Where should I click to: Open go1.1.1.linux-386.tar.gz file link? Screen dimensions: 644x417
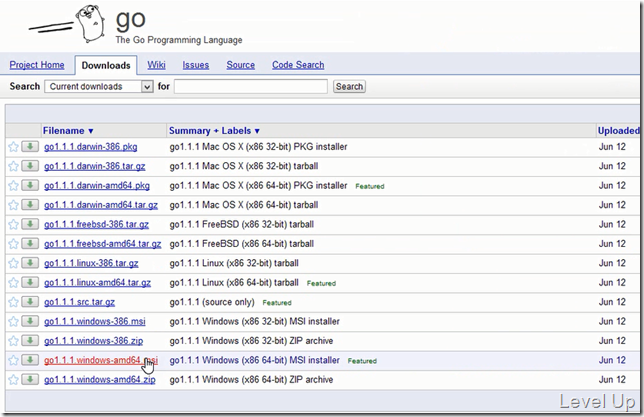[x=91, y=263]
